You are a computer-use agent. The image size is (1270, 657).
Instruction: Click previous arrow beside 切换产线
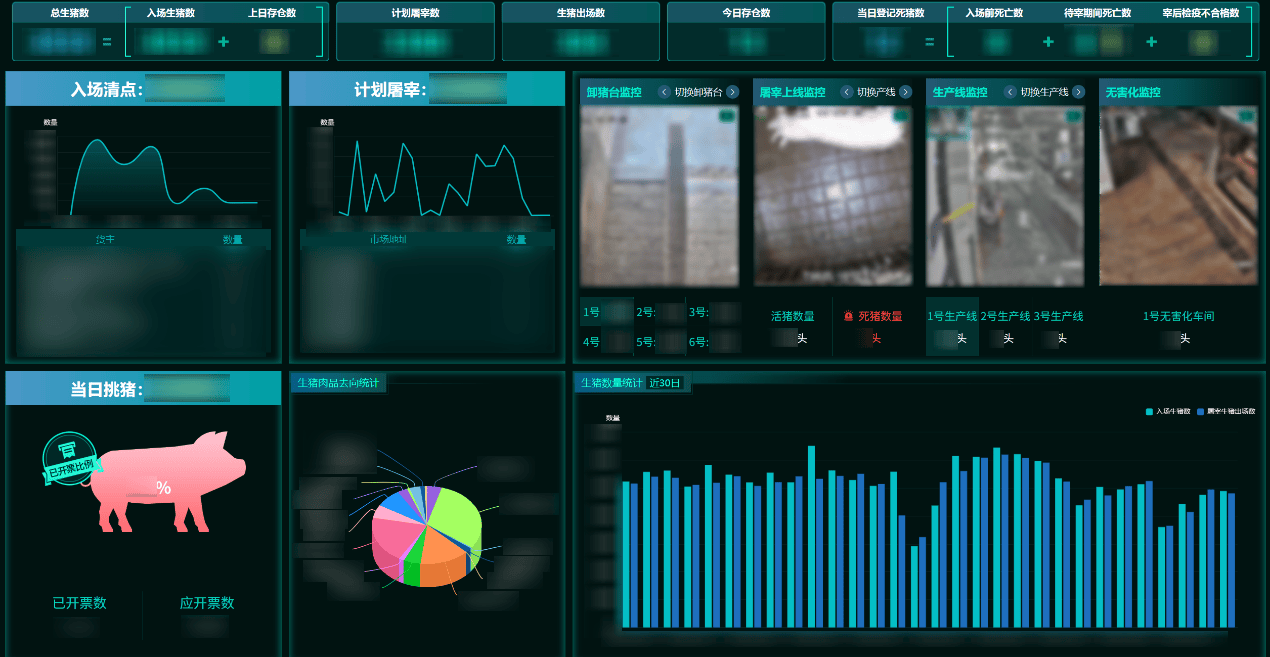846,92
